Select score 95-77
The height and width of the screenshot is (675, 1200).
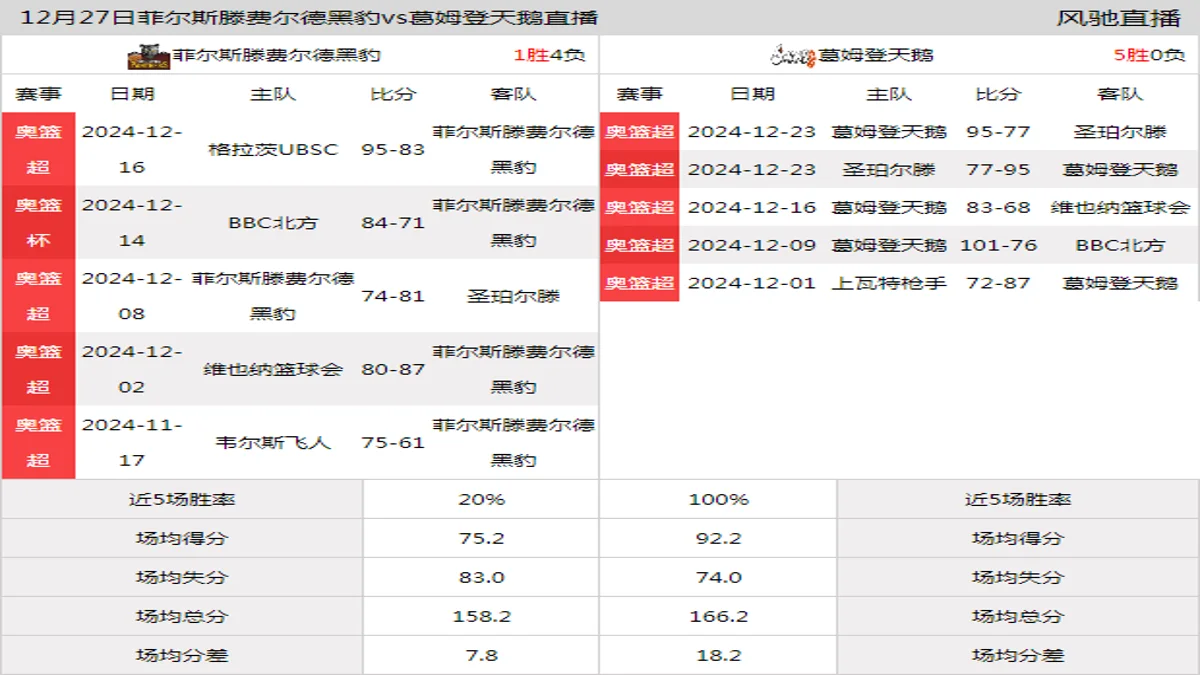point(998,131)
